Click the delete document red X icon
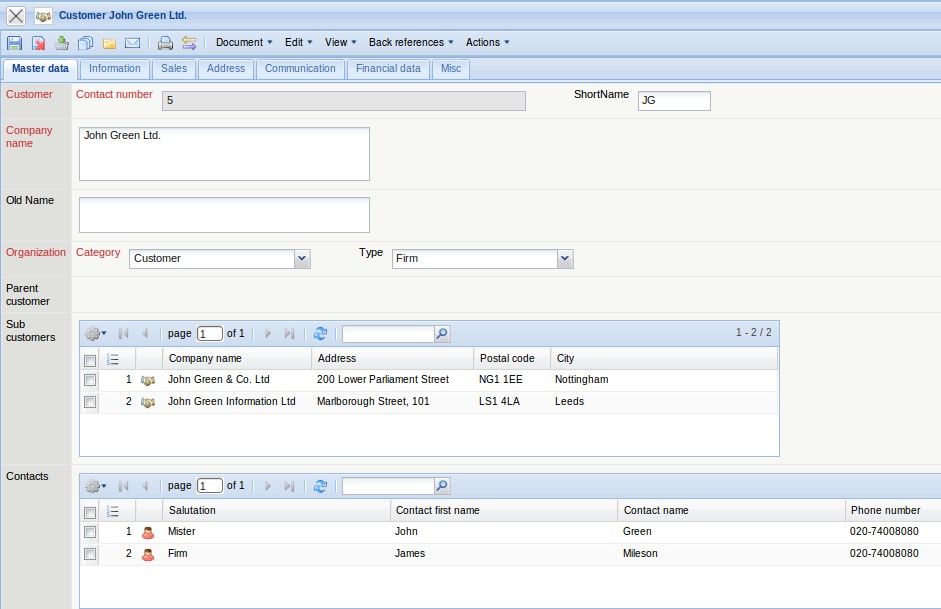Viewport: 941px width, 609px height. (x=38, y=43)
